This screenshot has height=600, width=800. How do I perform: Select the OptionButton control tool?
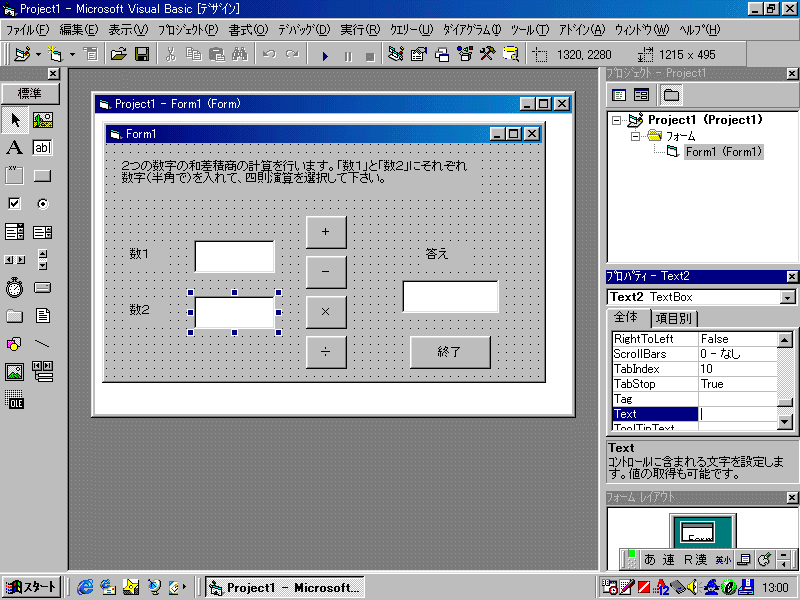(43, 204)
